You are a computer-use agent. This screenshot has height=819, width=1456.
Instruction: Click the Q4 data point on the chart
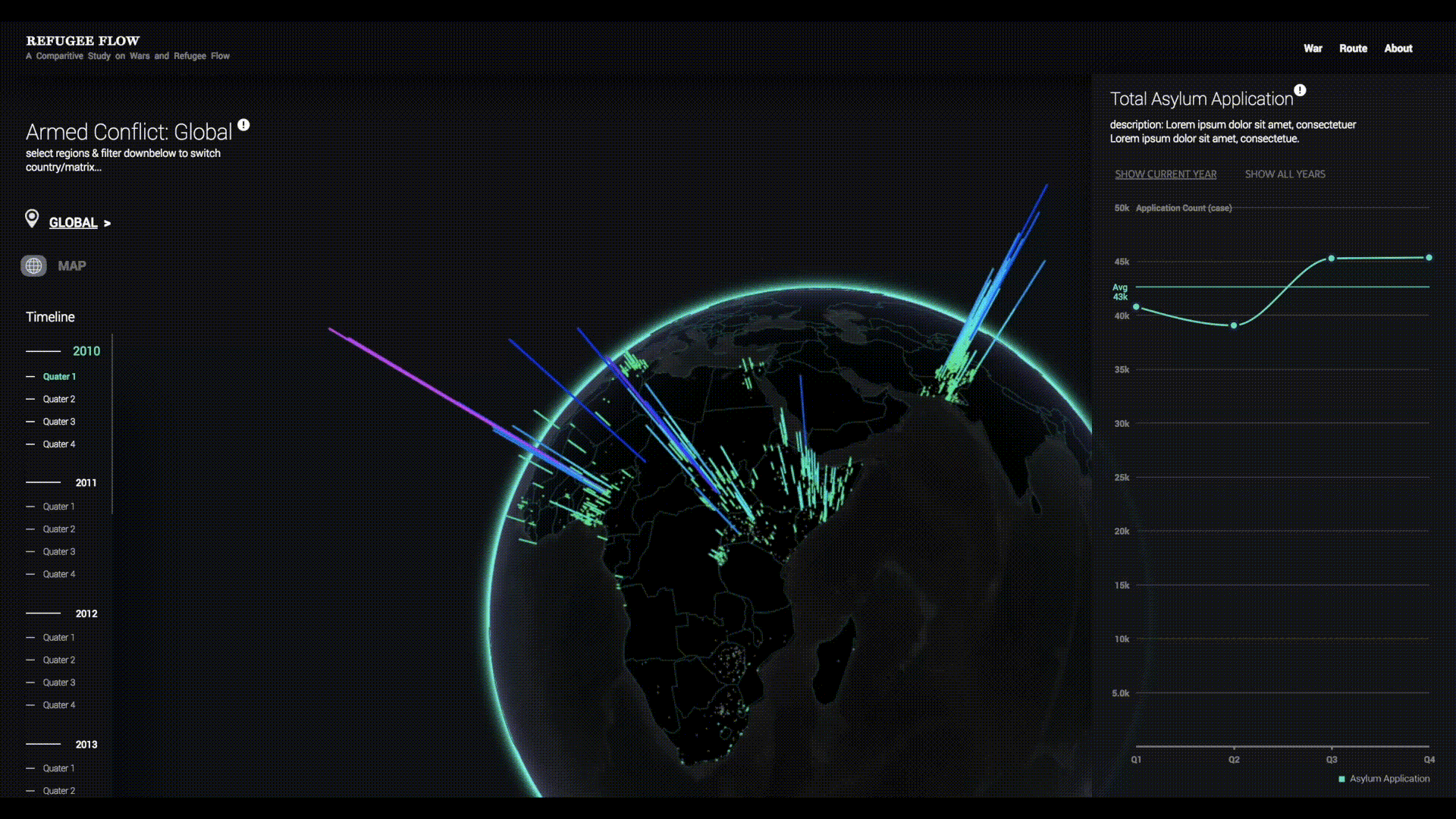click(x=1429, y=258)
